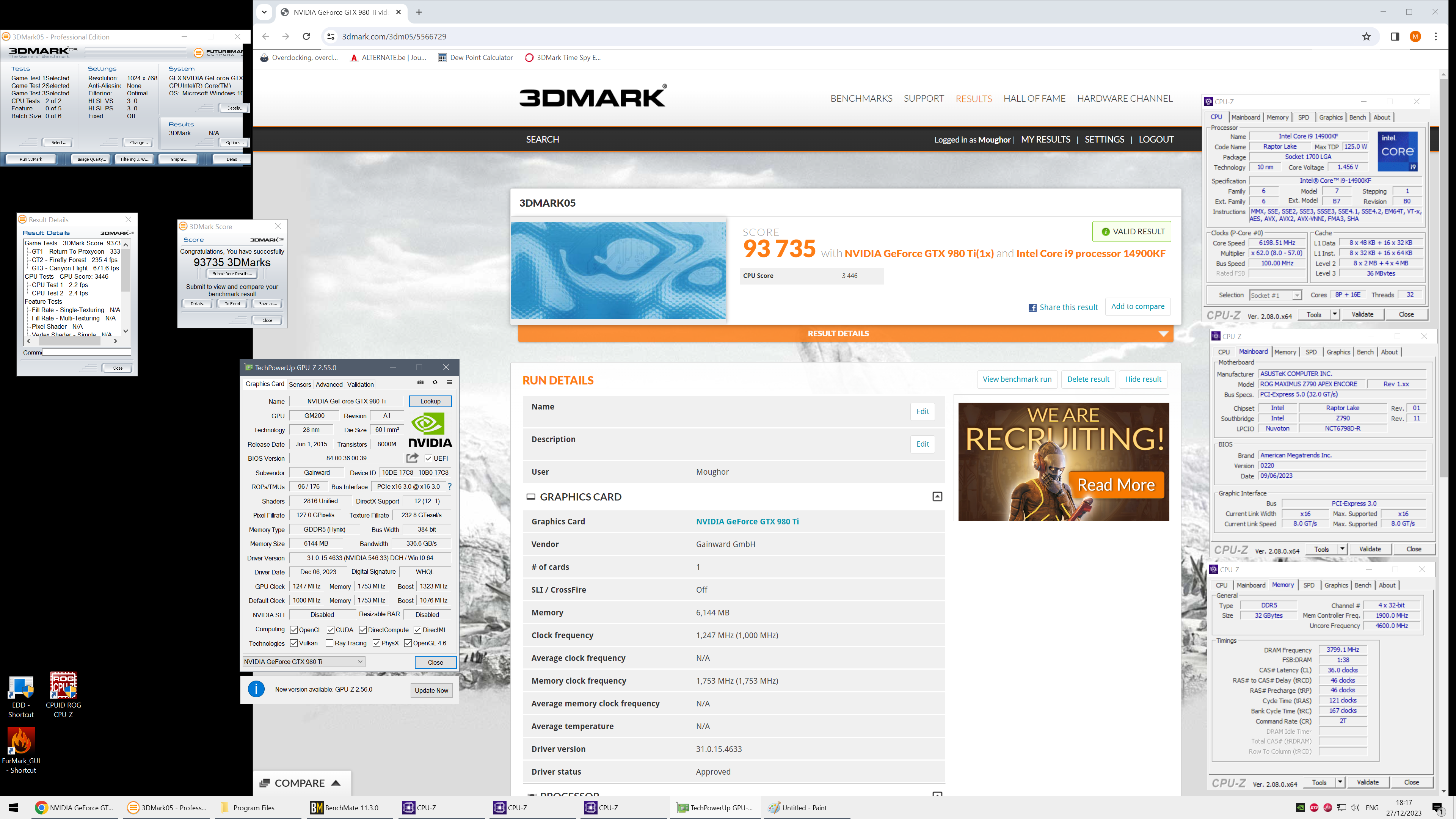1456x819 pixels.
Task: Open the Socket #1 selection dropdown in CPU-Z
Action: [x=1275, y=295]
